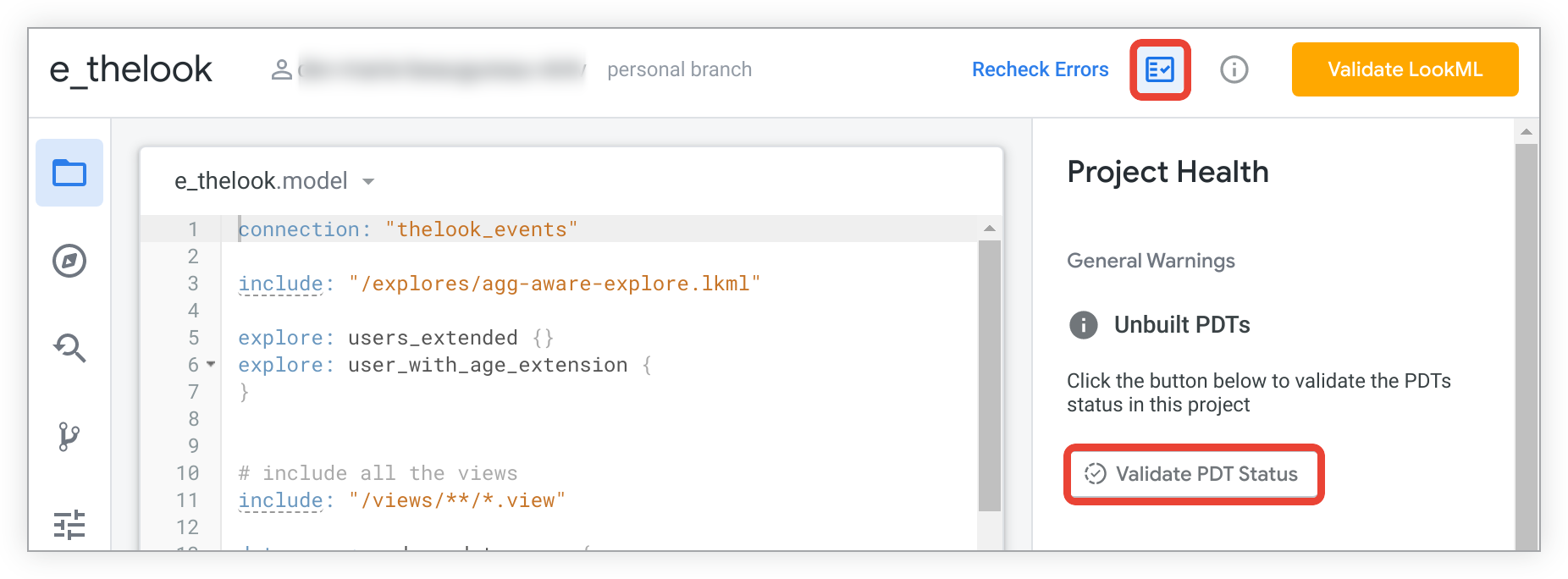Viewport: 1568px width, 579px height.
Task: Collapse the explore block on line 6
Action: 211,365
